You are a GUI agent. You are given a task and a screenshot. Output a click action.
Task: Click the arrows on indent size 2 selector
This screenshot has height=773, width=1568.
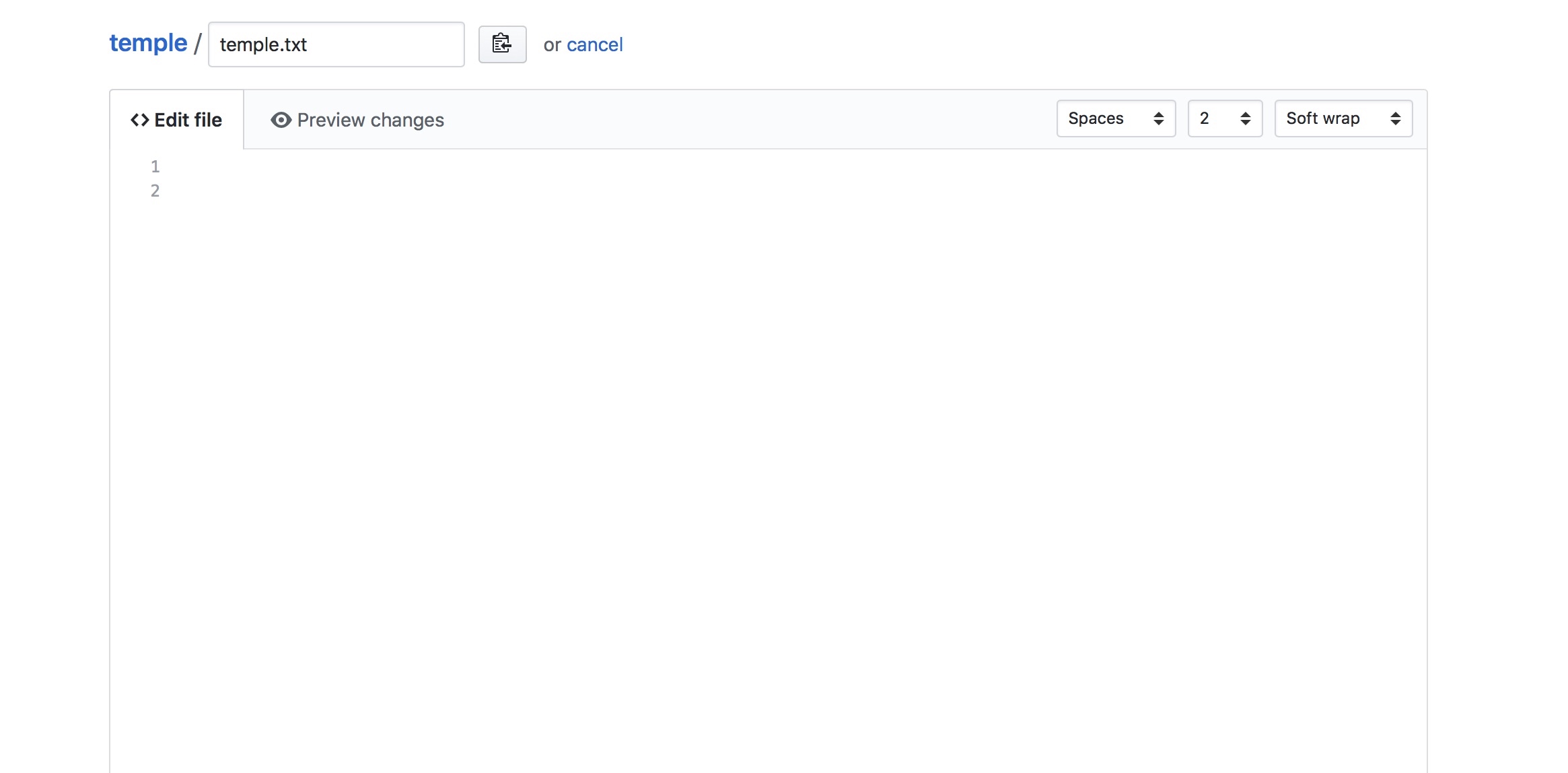pos(1245,119)
